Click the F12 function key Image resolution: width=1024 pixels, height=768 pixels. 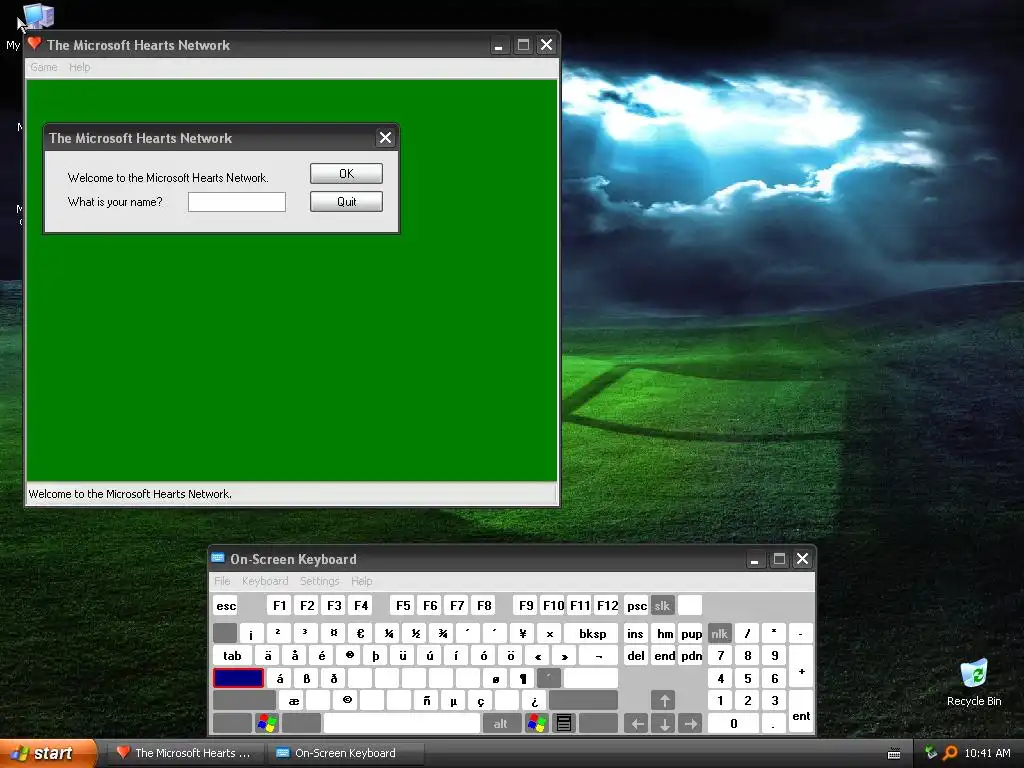coord(607,605)
